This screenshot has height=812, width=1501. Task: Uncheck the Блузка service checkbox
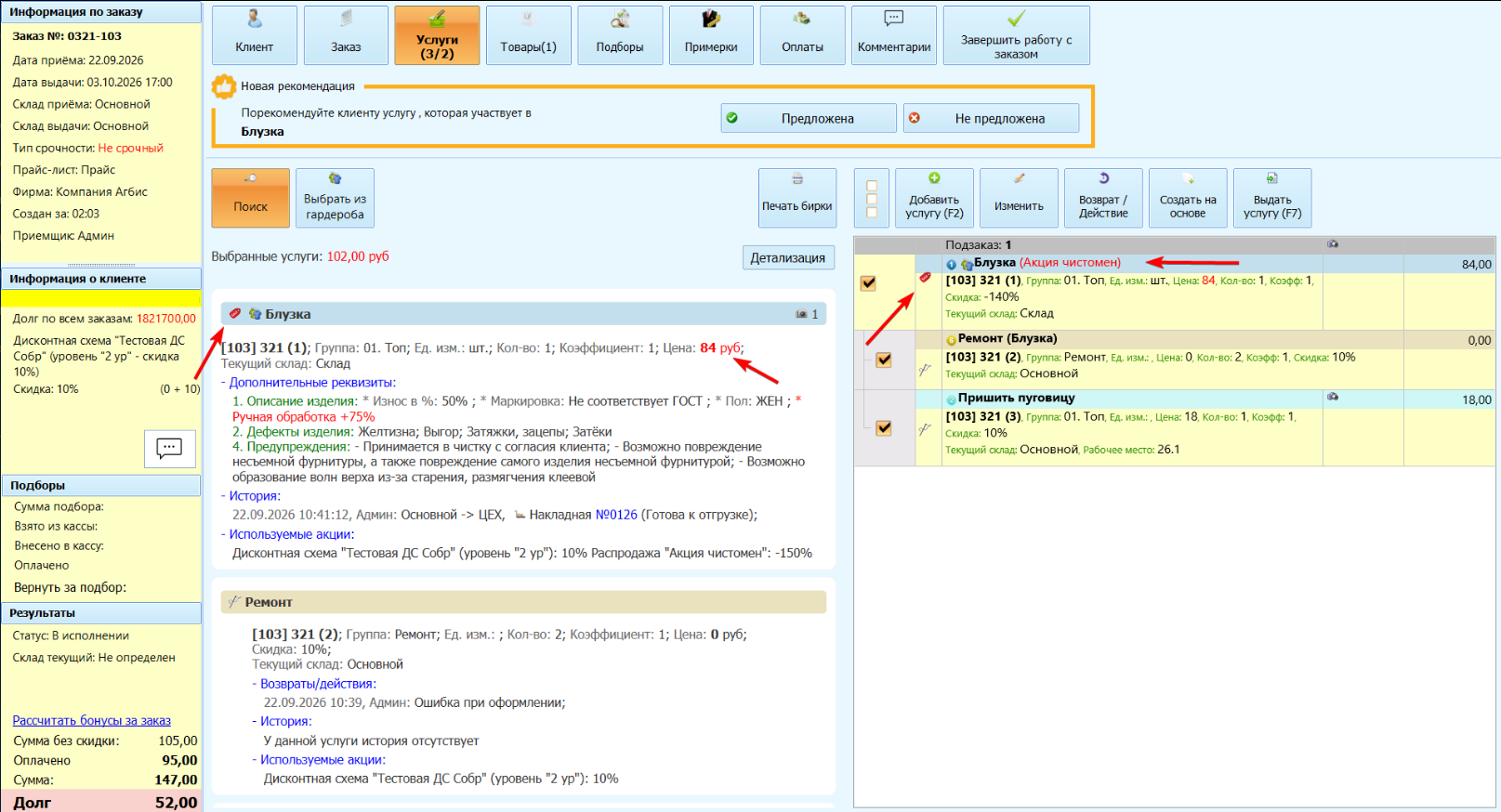868,283
